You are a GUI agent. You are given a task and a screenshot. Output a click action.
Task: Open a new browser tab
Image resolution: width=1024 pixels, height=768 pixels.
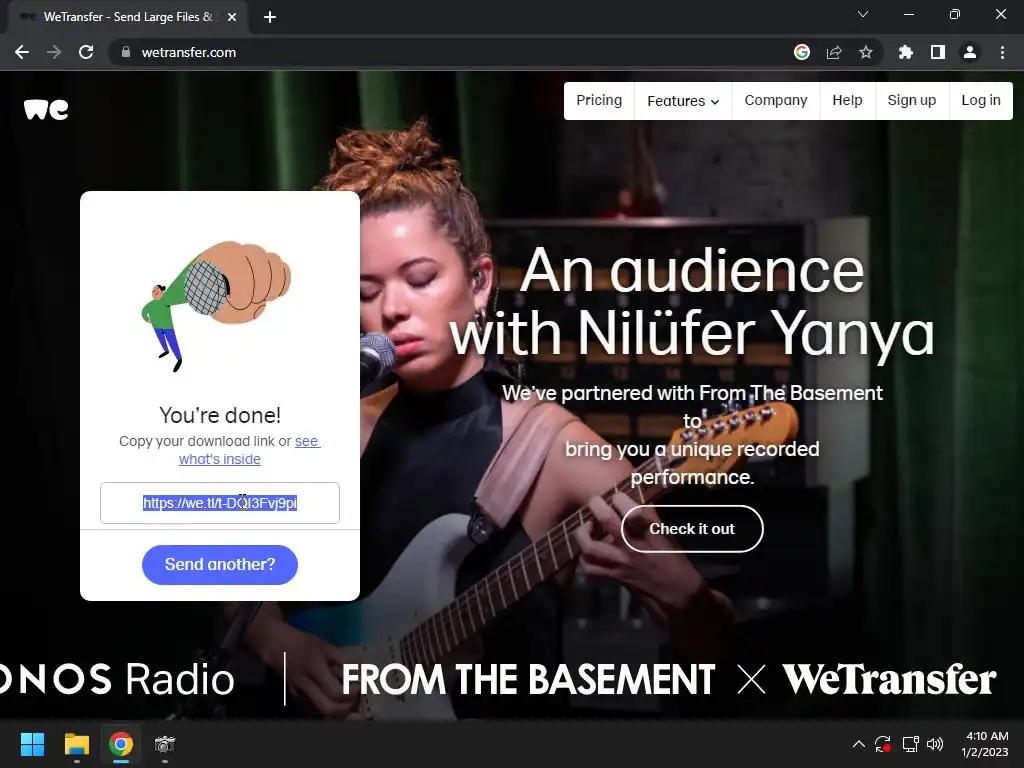point(270,17)
